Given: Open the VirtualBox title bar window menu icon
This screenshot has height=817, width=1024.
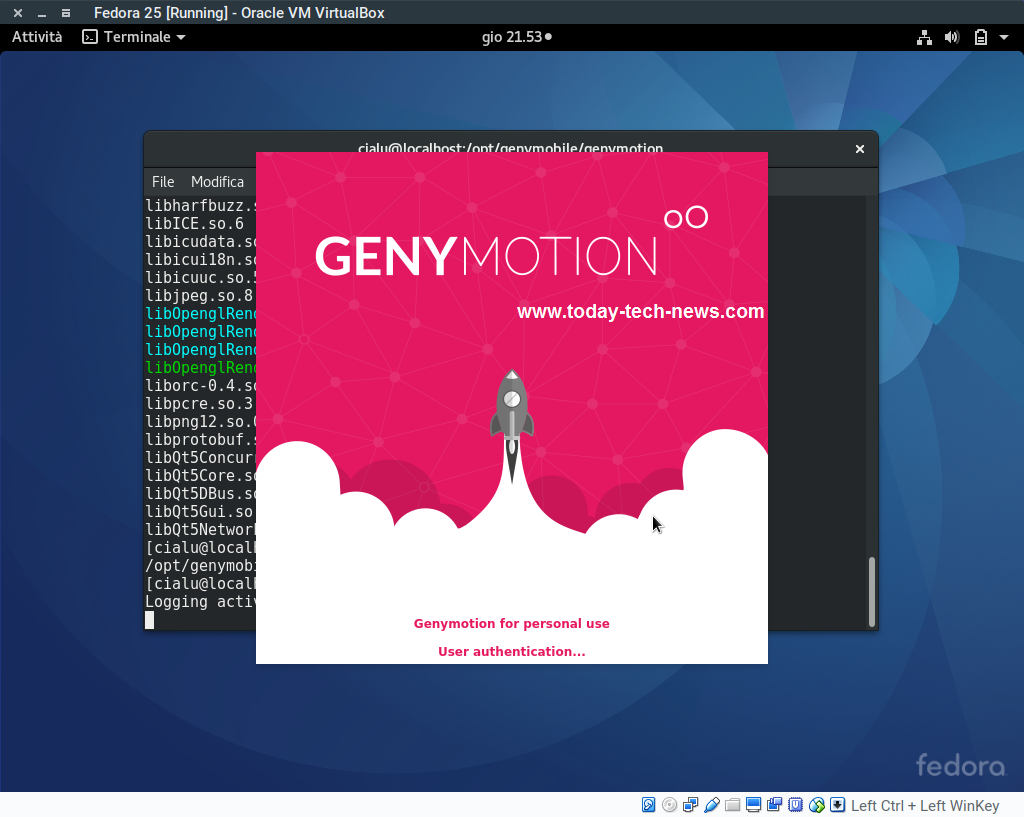Looking at the screenshot, I should pyautogui.click(x=66, y=12).
